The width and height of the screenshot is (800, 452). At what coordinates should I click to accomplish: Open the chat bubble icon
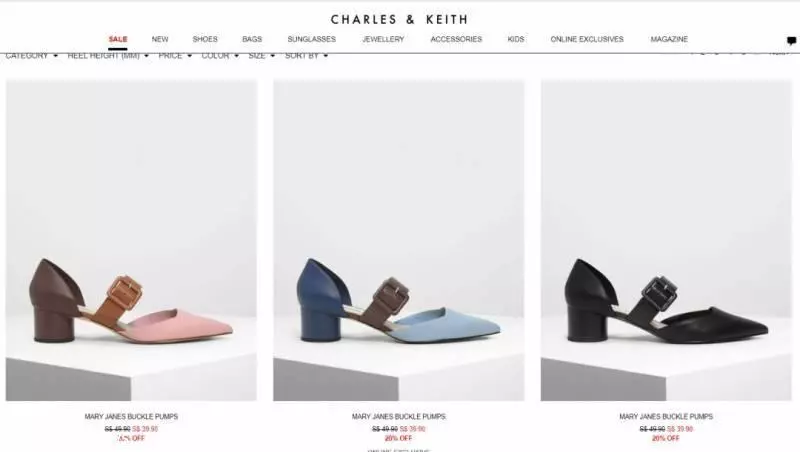click(x=791, y=41)
